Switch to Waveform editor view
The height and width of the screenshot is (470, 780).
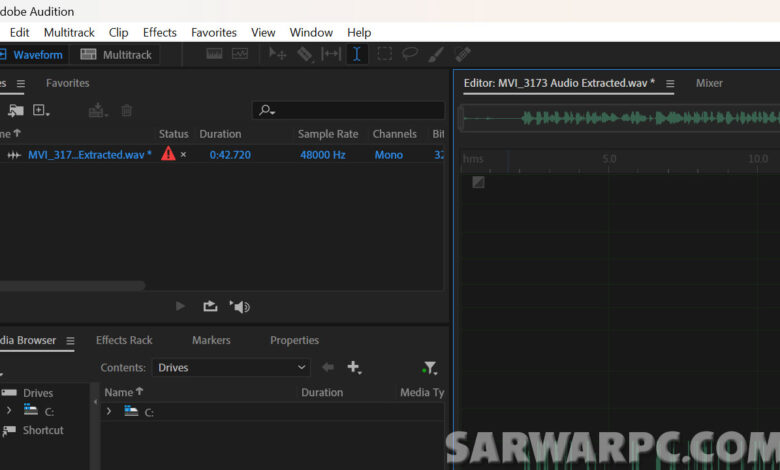(31, 55)
